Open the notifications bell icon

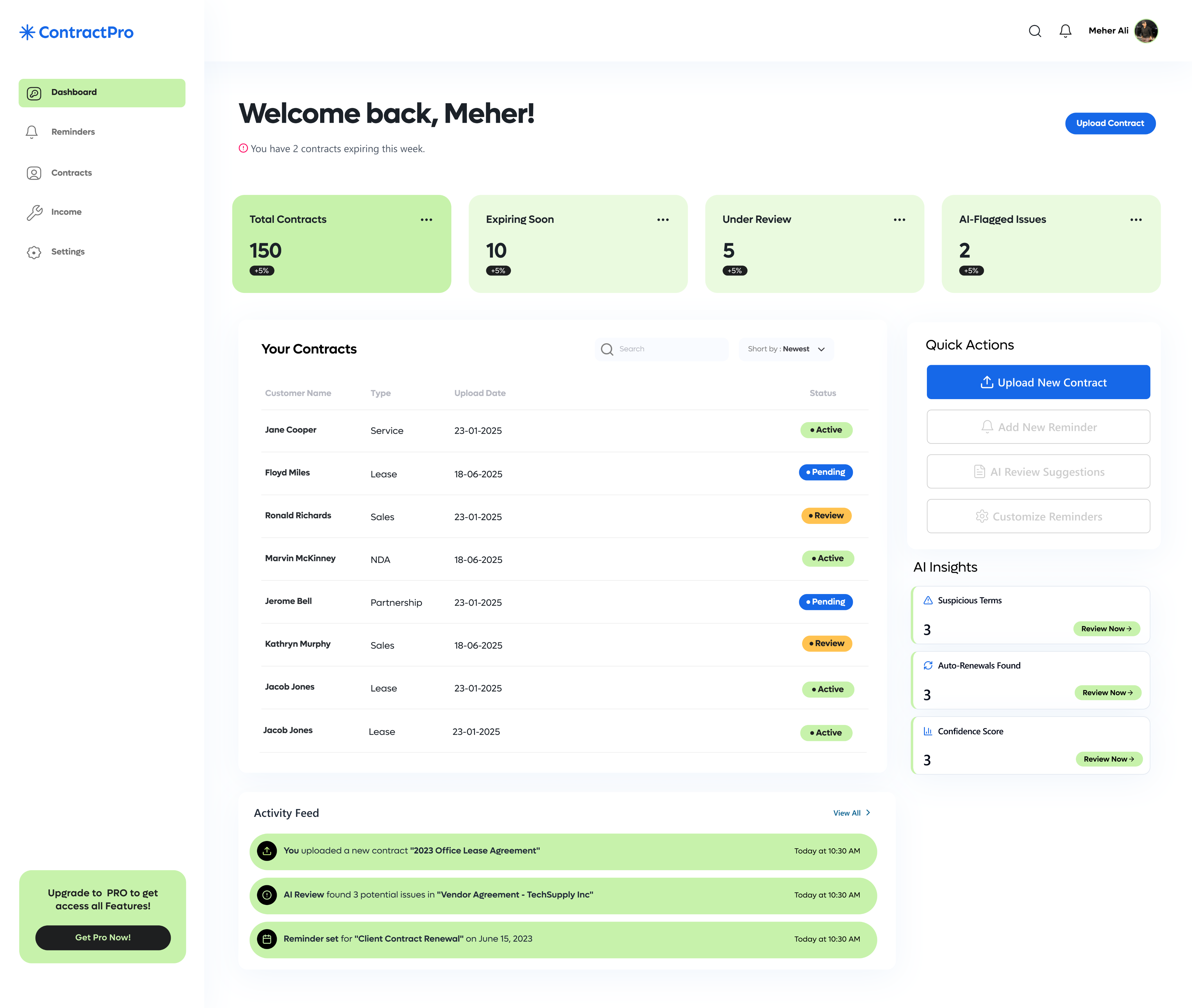coord(1065,31)
